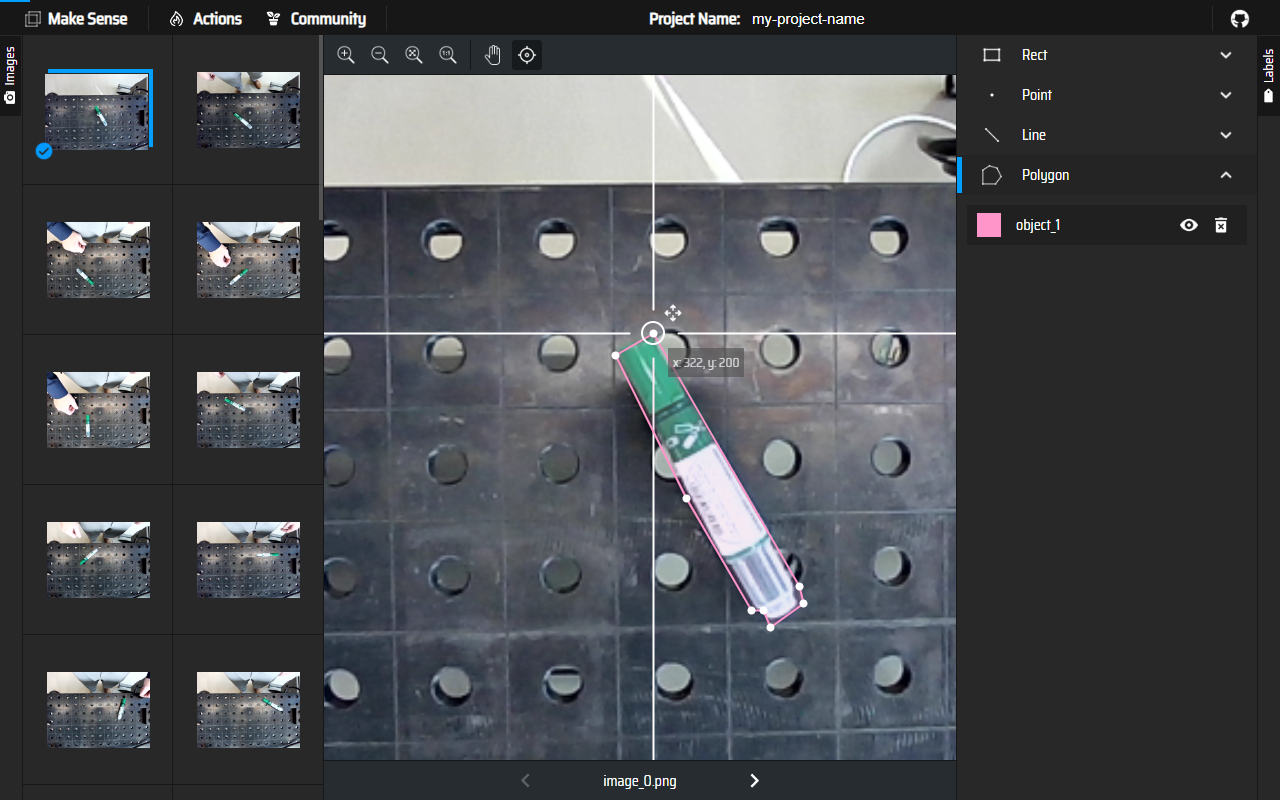Open the Community menu
1280x800 pixels.
click(316, 19)
